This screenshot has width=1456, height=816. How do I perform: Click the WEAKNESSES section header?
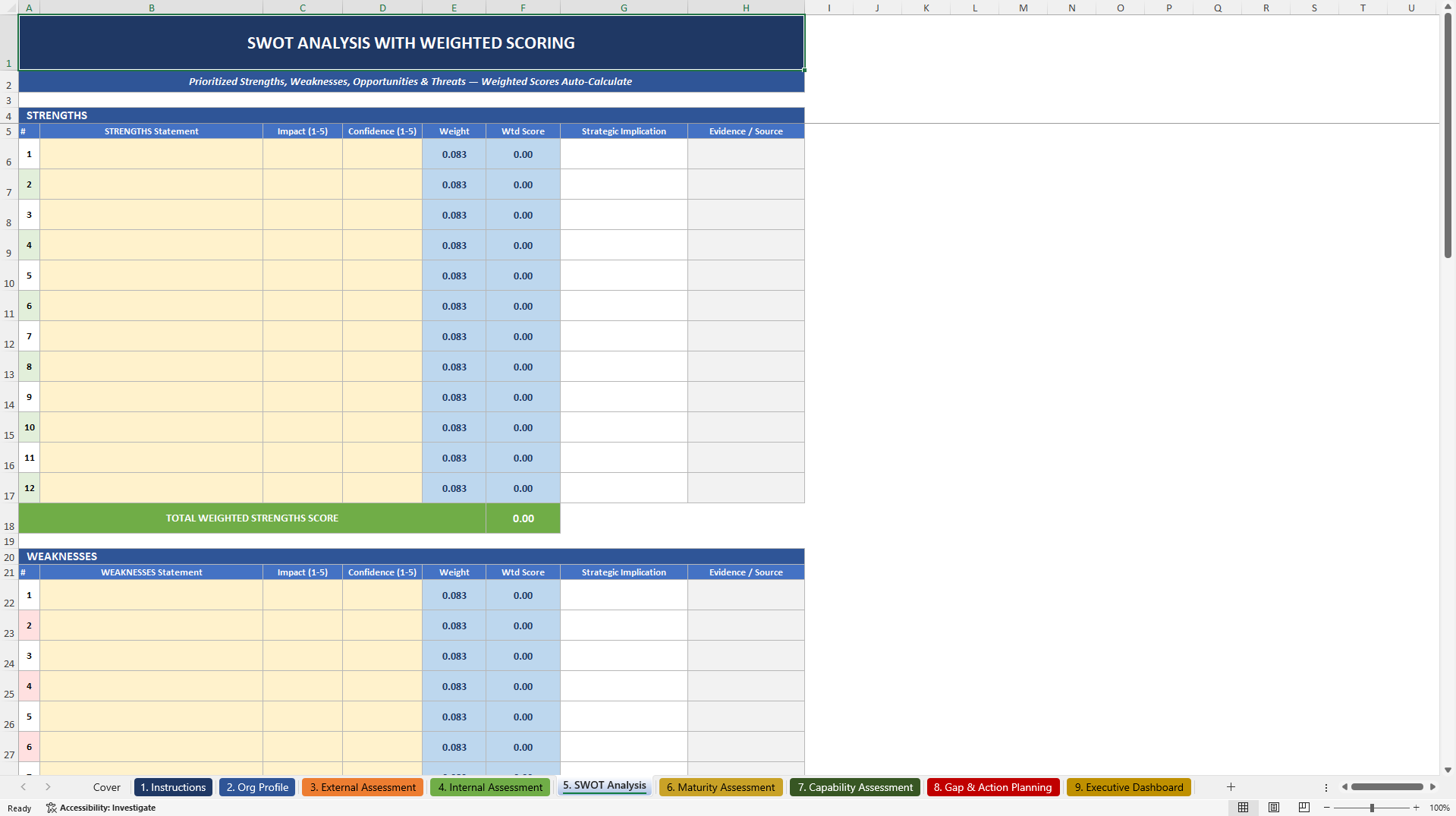coord(411,556)
